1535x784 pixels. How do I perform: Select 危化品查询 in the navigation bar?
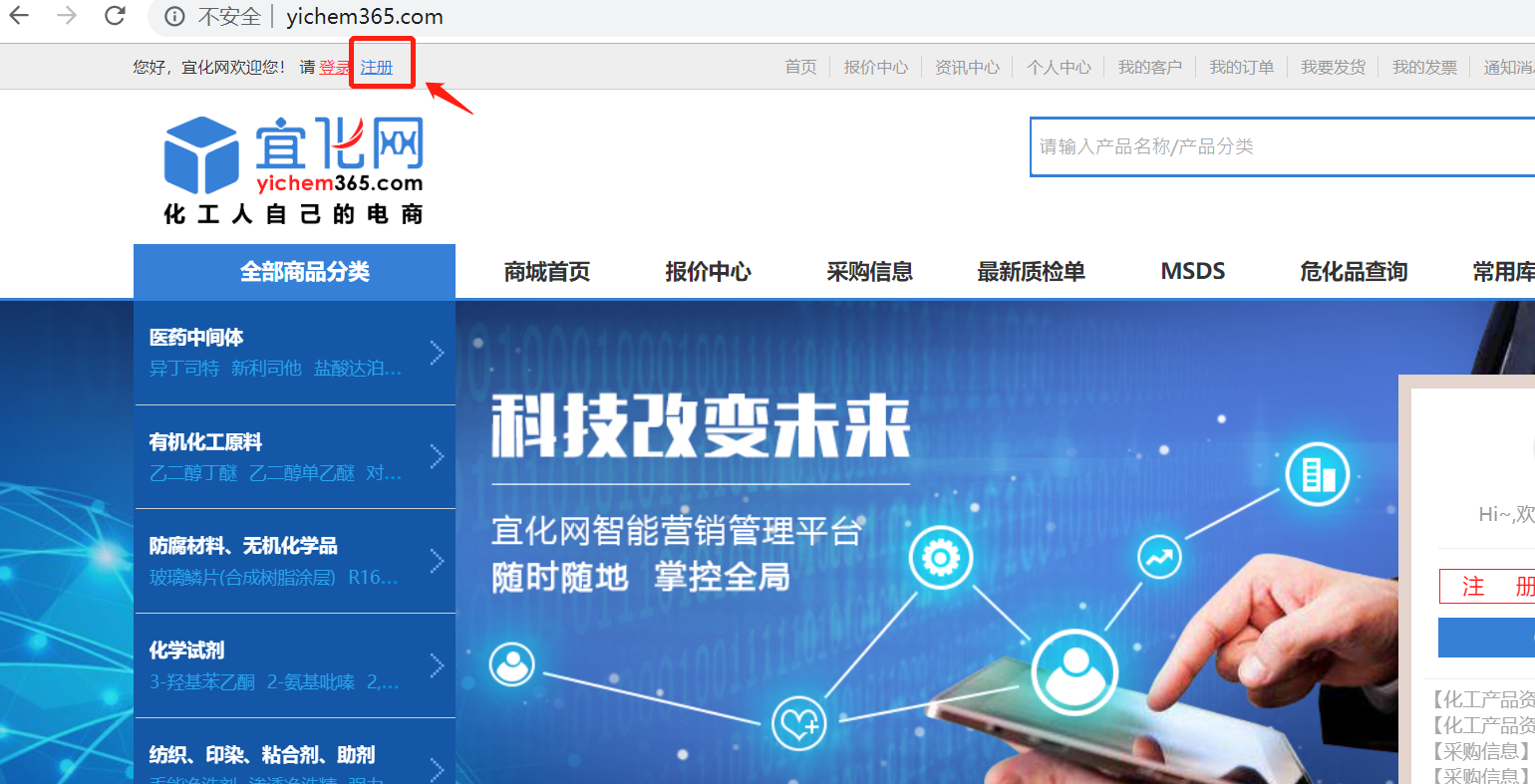pyautogui.click(x=1353, y=272)
